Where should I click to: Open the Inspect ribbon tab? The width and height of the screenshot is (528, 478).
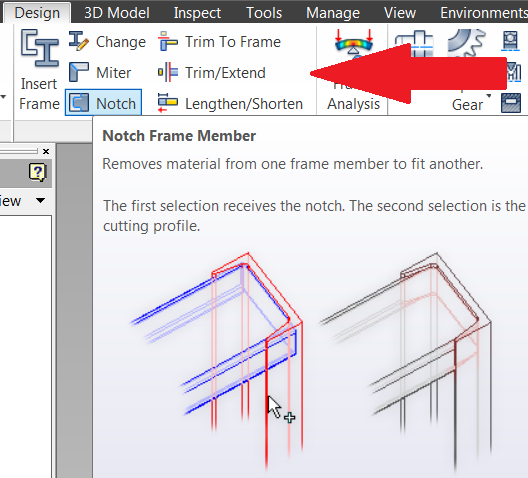[197, 13]
